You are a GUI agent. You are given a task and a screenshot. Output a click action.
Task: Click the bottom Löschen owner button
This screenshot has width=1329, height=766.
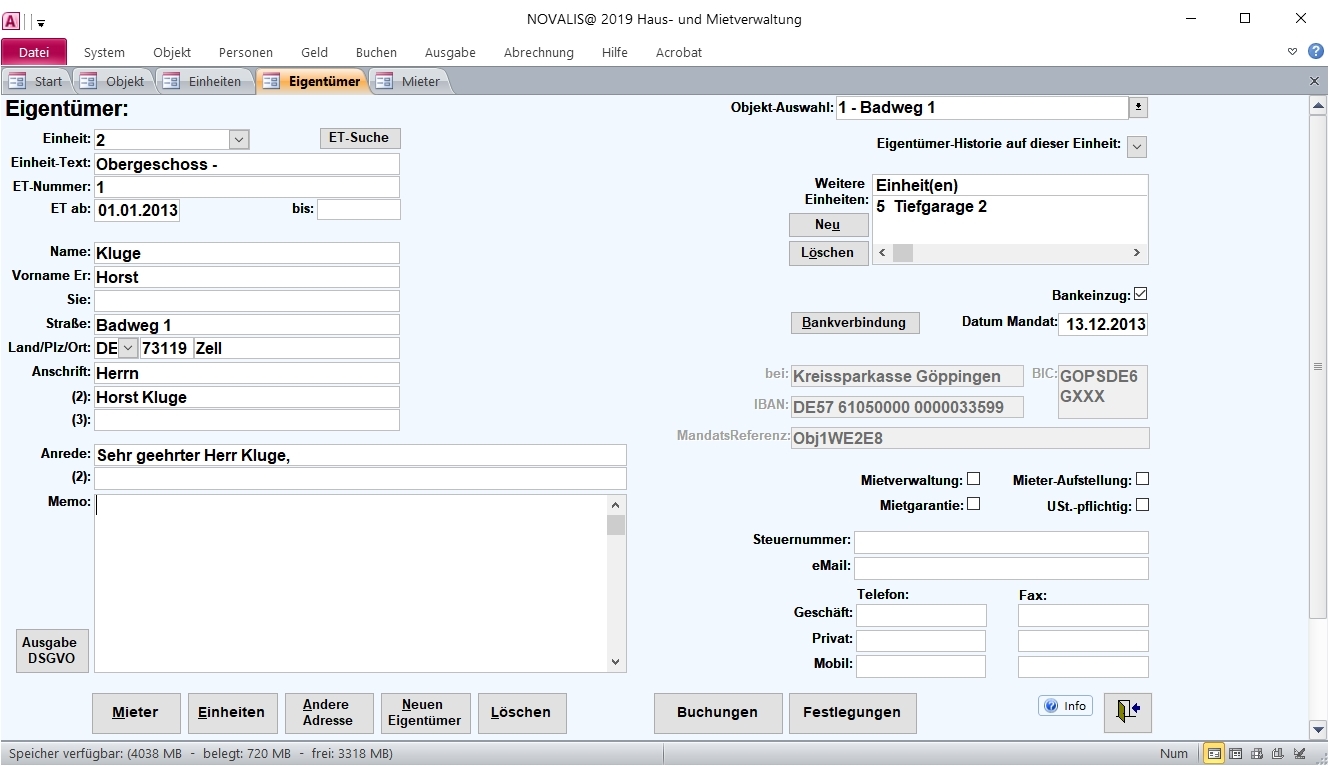click(521, 713)
